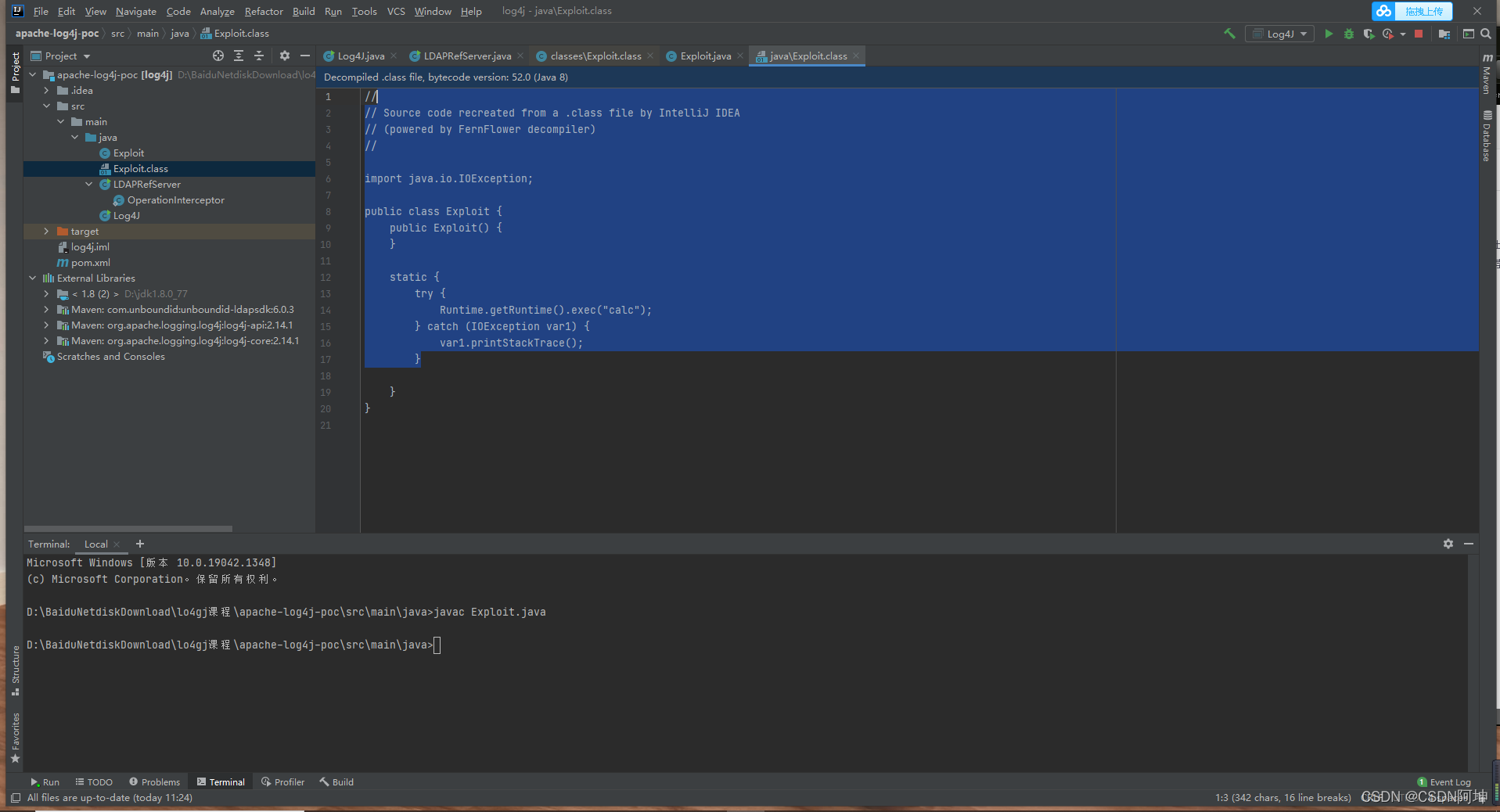1500x812 pixels.
Task: Click the Profile run clock icon
Action: [1387, 34]
